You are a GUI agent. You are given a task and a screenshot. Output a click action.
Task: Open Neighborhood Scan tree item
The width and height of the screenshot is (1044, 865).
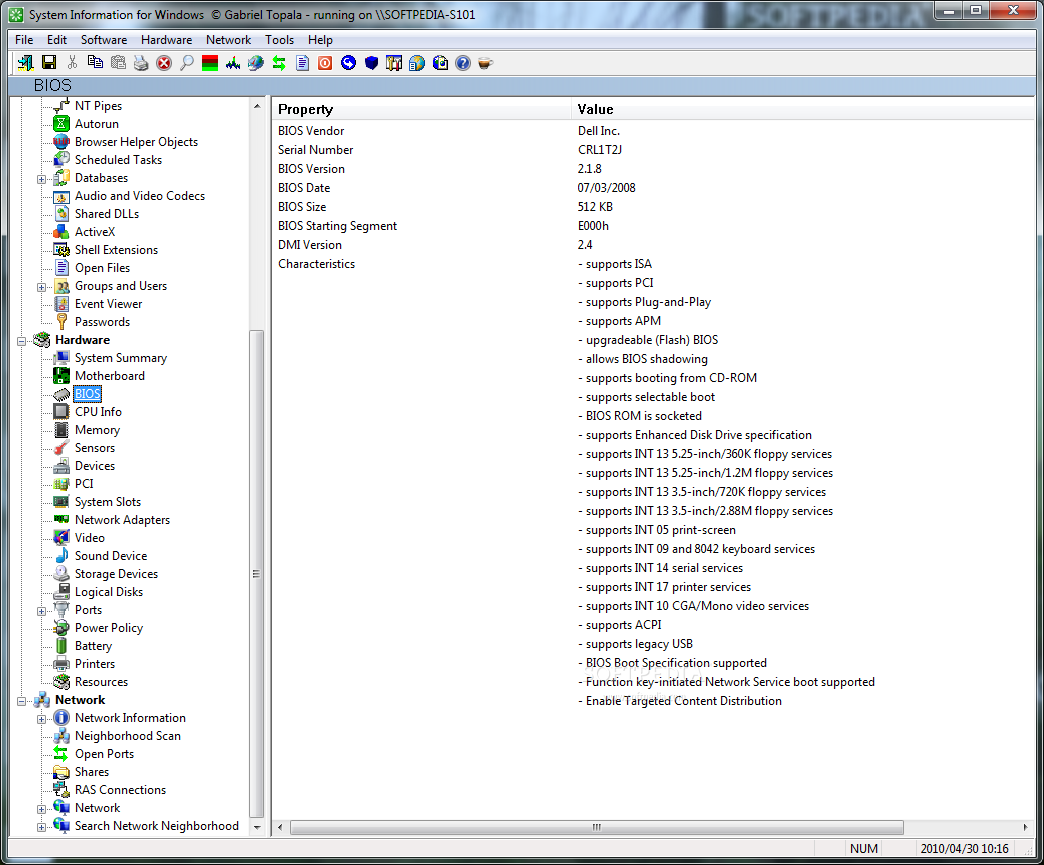pos(127,735)
